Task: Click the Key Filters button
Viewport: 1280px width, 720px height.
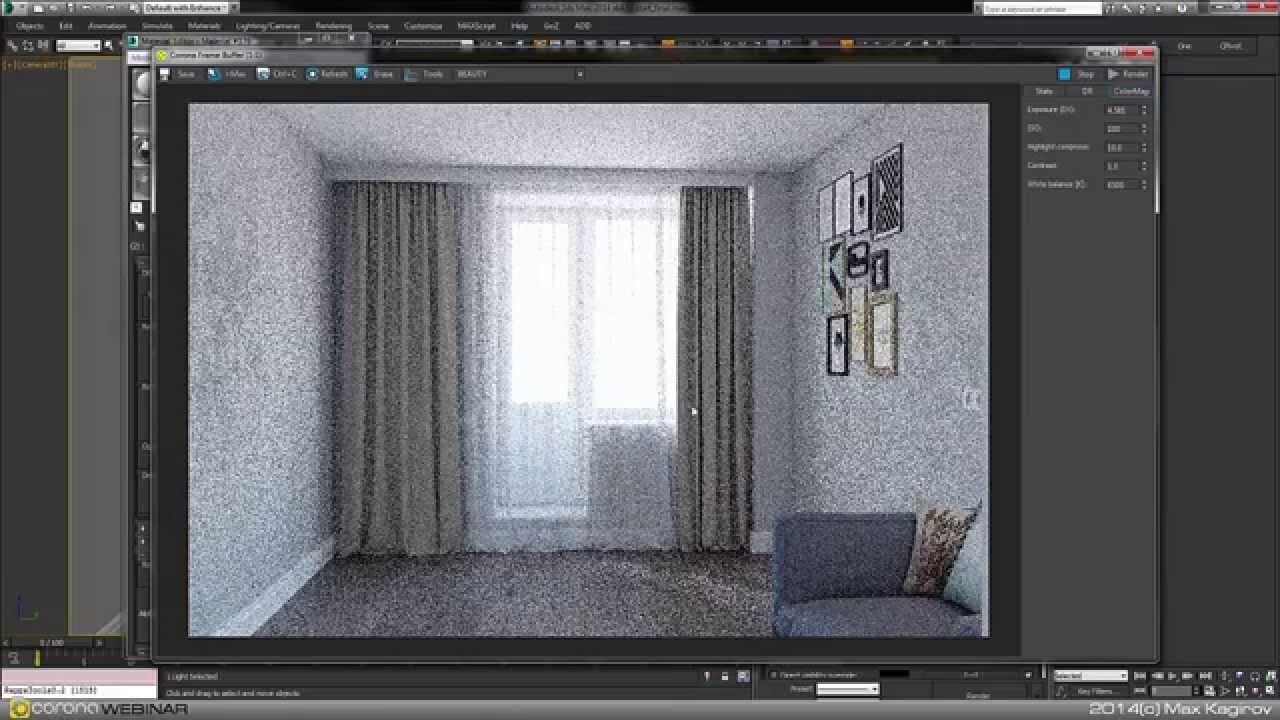Action: [1096, 691]
